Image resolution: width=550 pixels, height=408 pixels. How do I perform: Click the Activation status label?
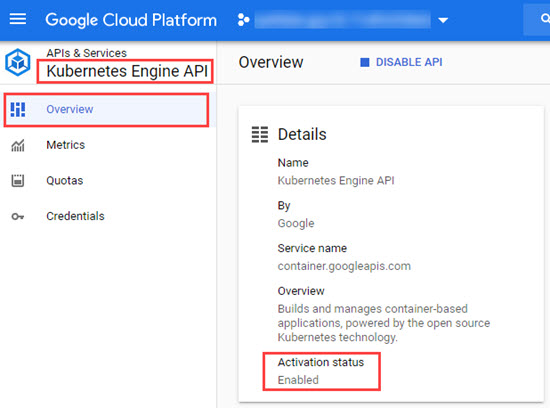point(321,362)
